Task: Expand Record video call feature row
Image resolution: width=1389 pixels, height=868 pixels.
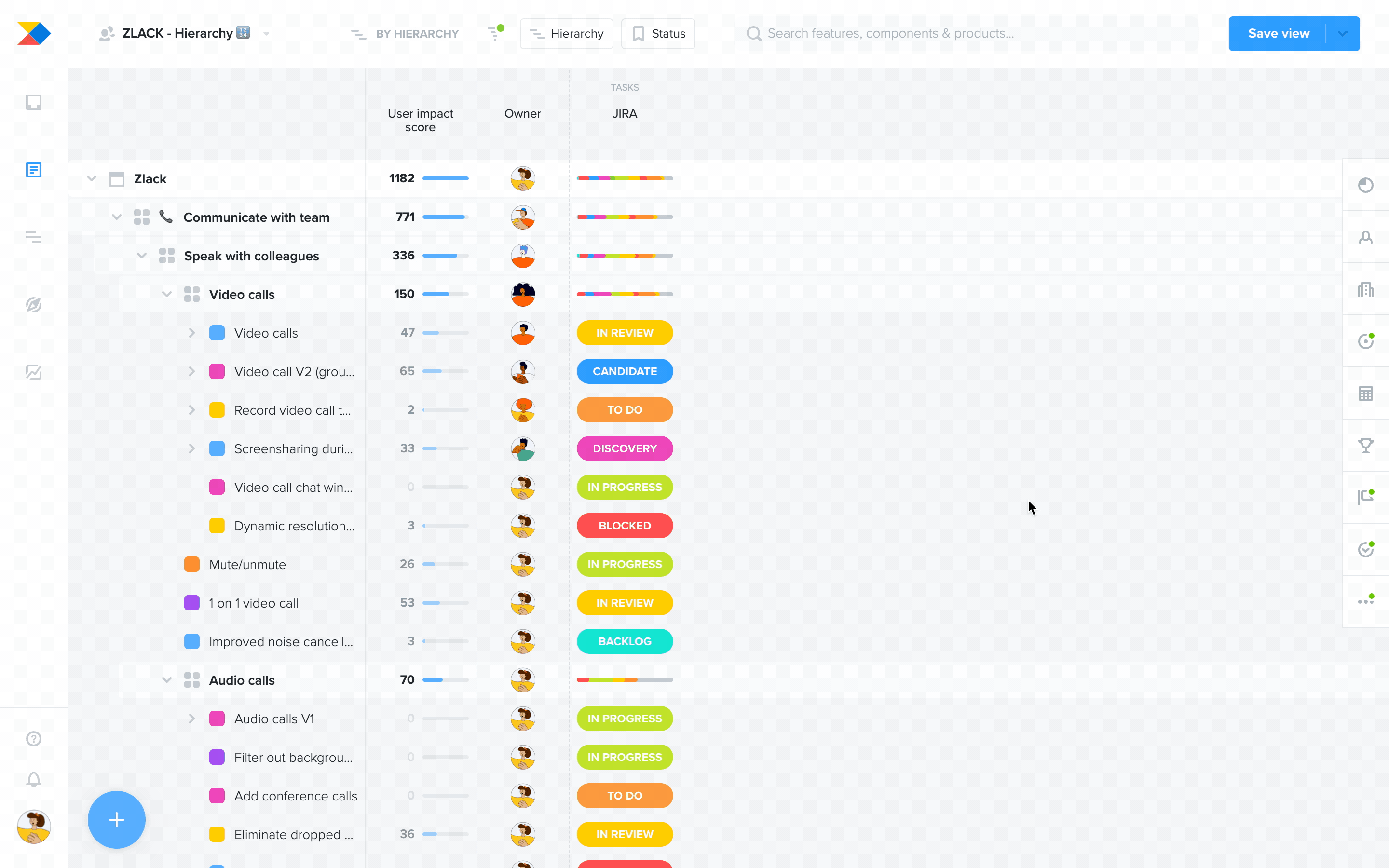Action: [x=191, y=410]
